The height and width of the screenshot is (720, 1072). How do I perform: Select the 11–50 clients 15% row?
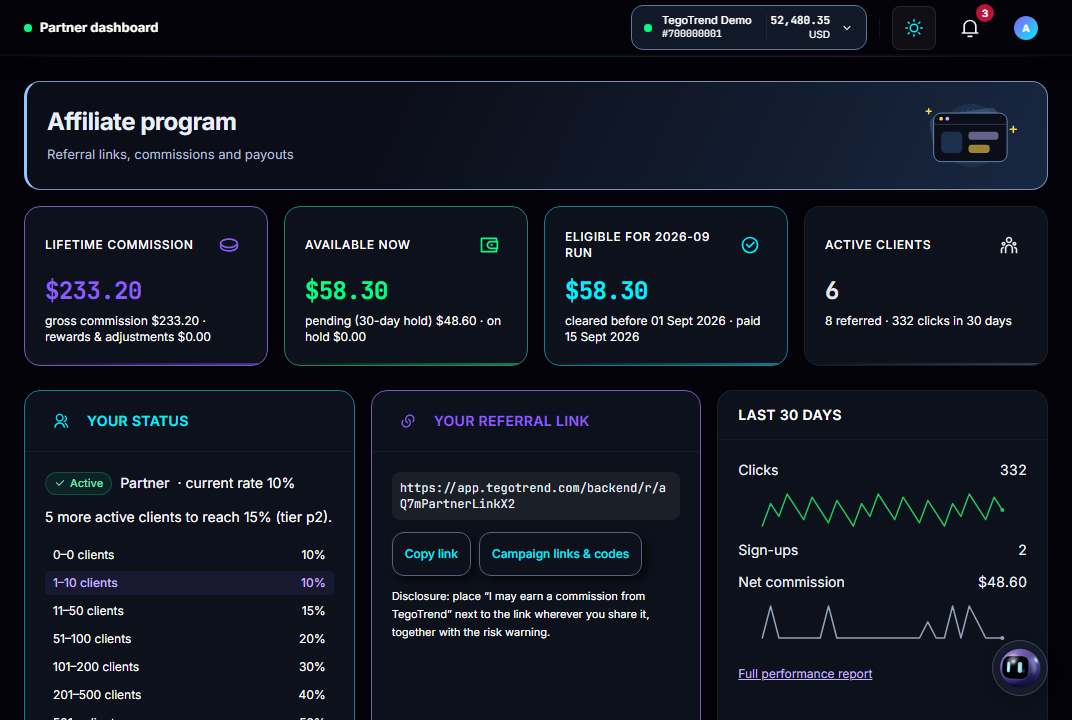click(189, 611)
